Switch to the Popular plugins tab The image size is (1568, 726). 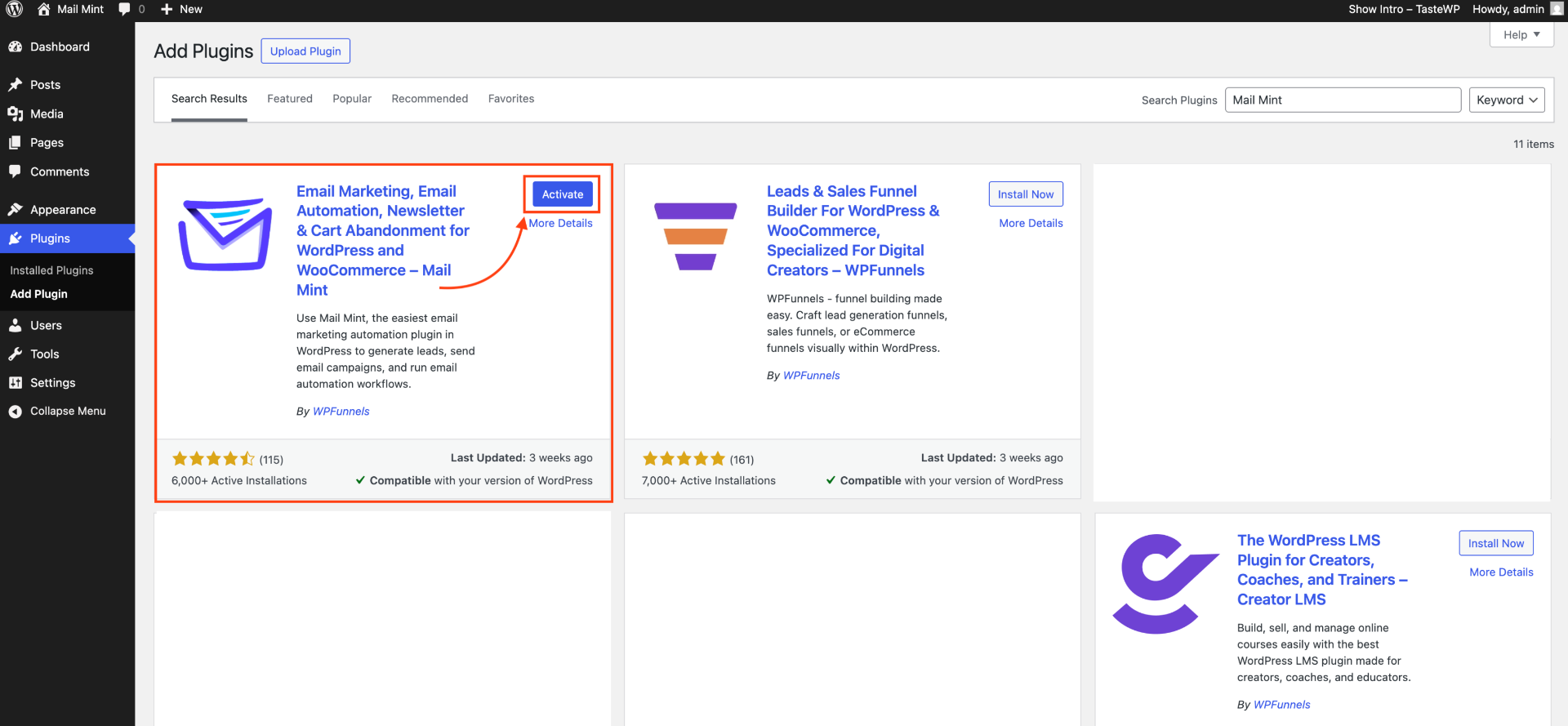pos(352,99)
